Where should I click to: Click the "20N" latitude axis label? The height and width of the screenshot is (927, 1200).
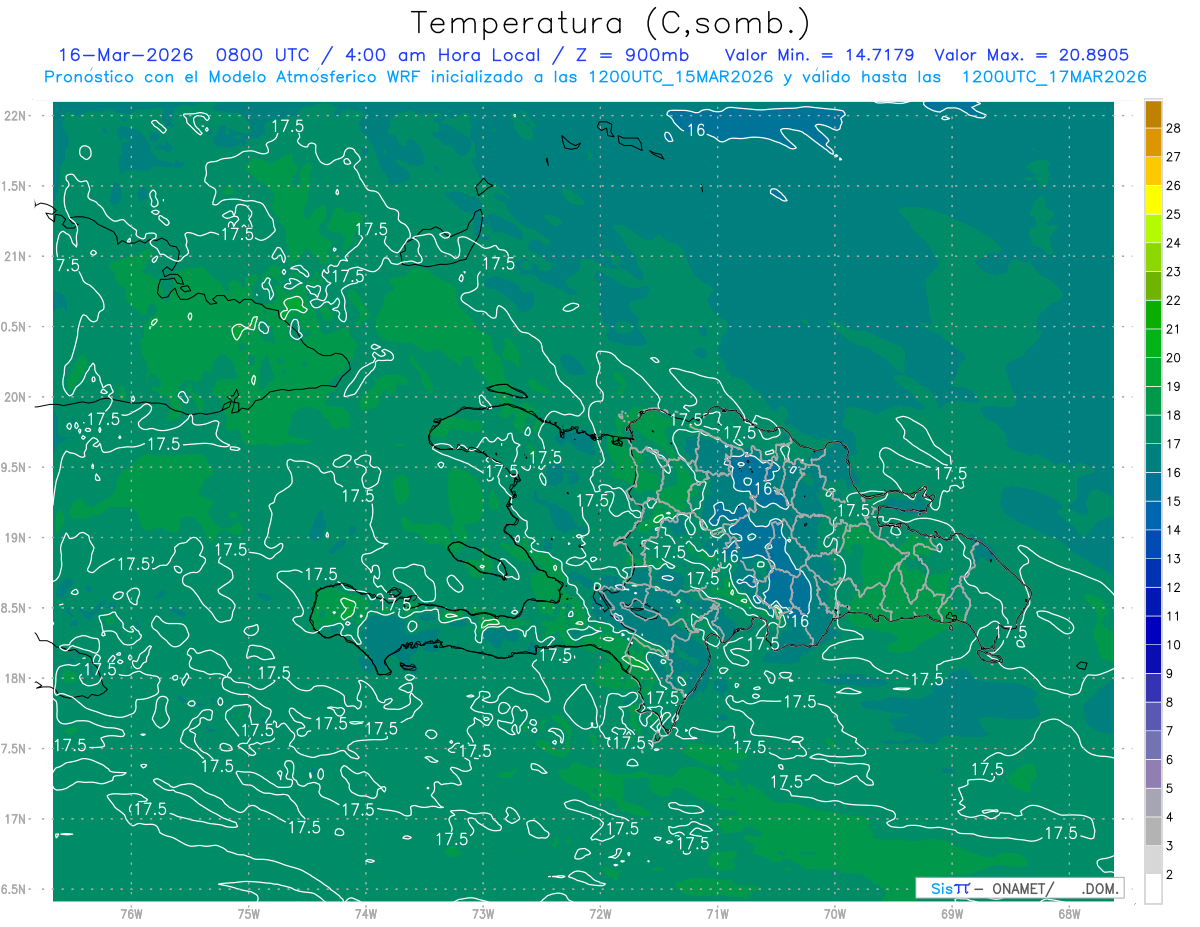tap(14, 397)
